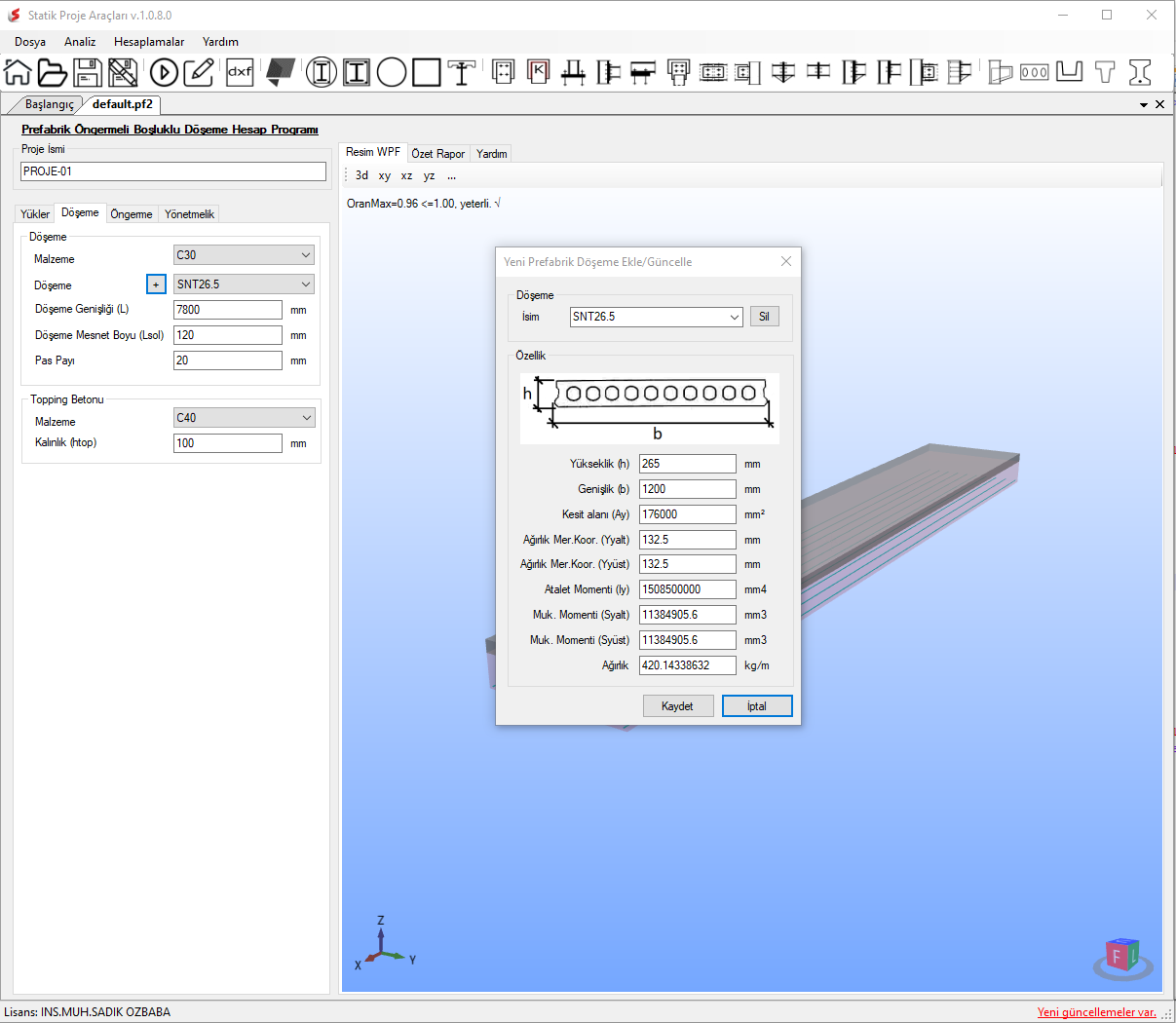Open the Dosya menu
This screenshot has width=1176, height=1023.
[x=30, y=42]
